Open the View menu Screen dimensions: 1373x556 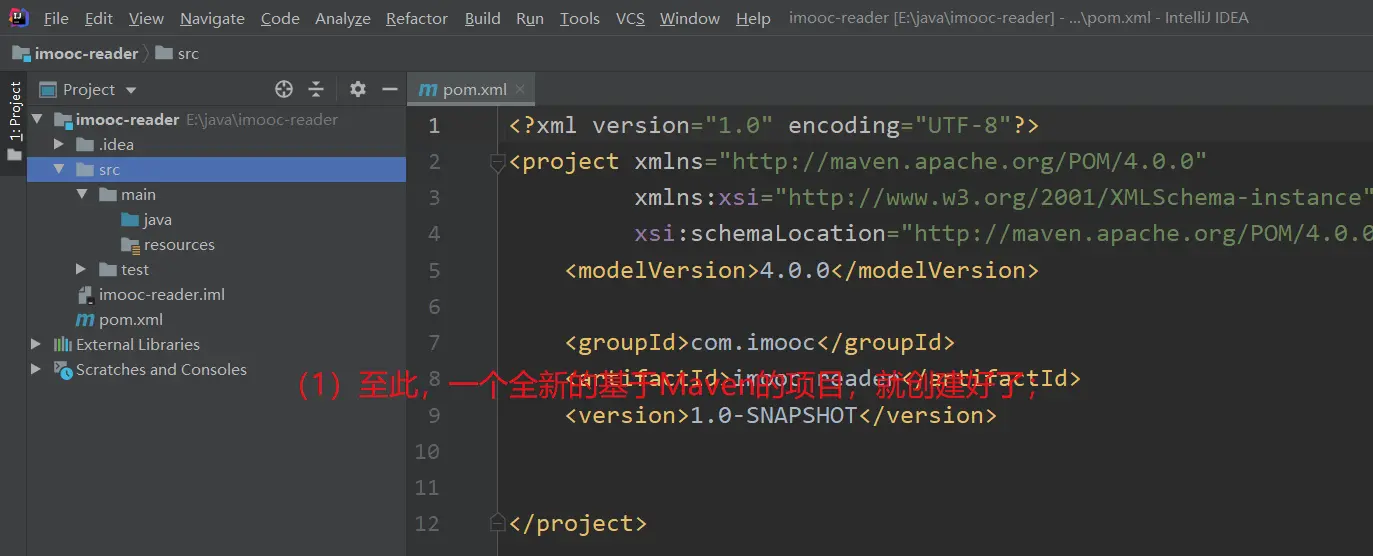[146, 18]
